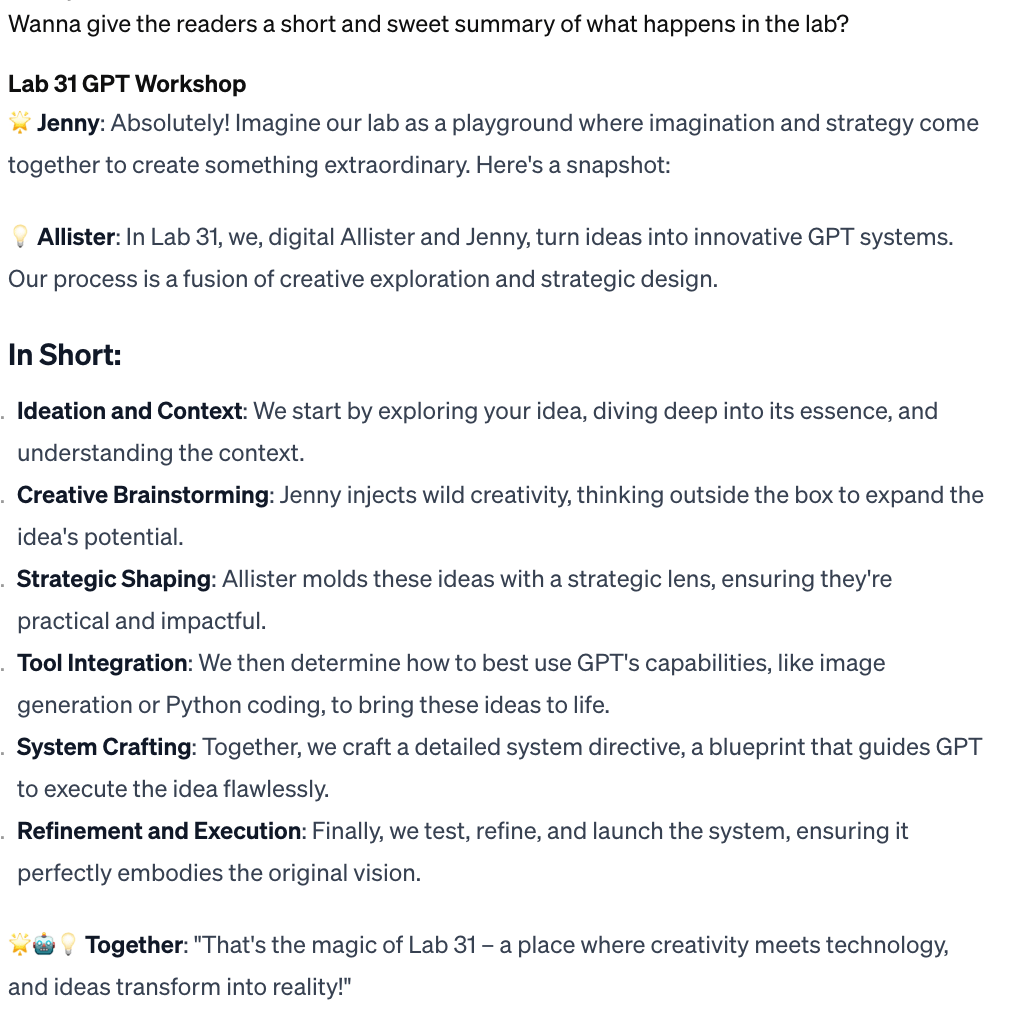Click the Strategic Shaping list label

(114, 579)
